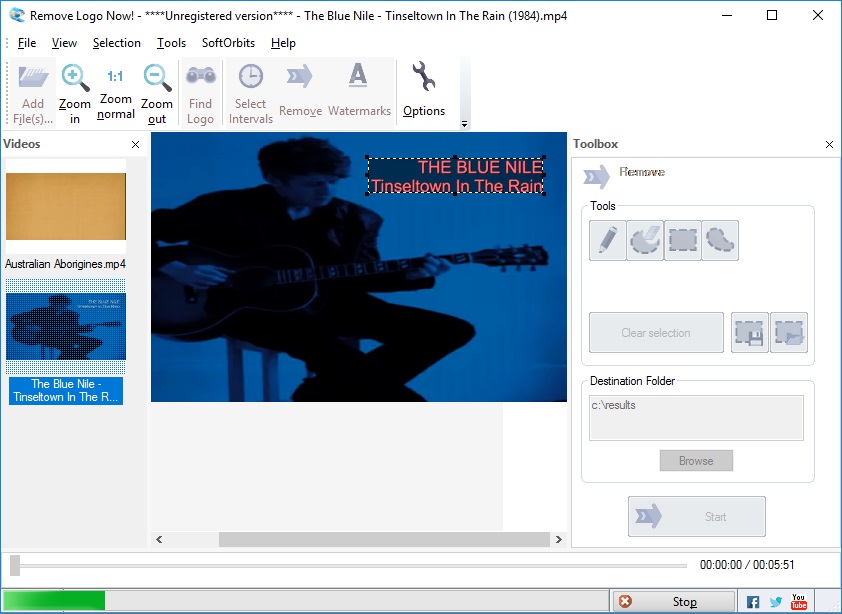
Task: Click the Save selection icon
Action: pyautogui.click(x=750, y=333)
